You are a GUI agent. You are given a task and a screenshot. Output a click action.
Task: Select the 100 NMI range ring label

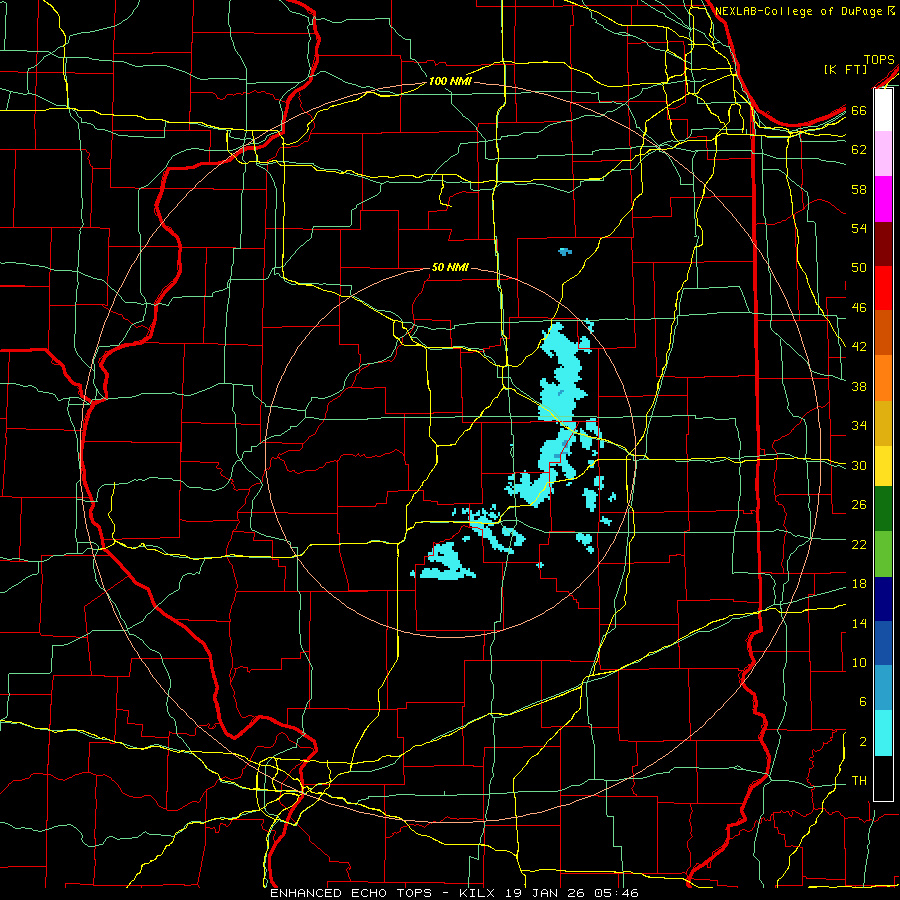(x=450, y=81)
